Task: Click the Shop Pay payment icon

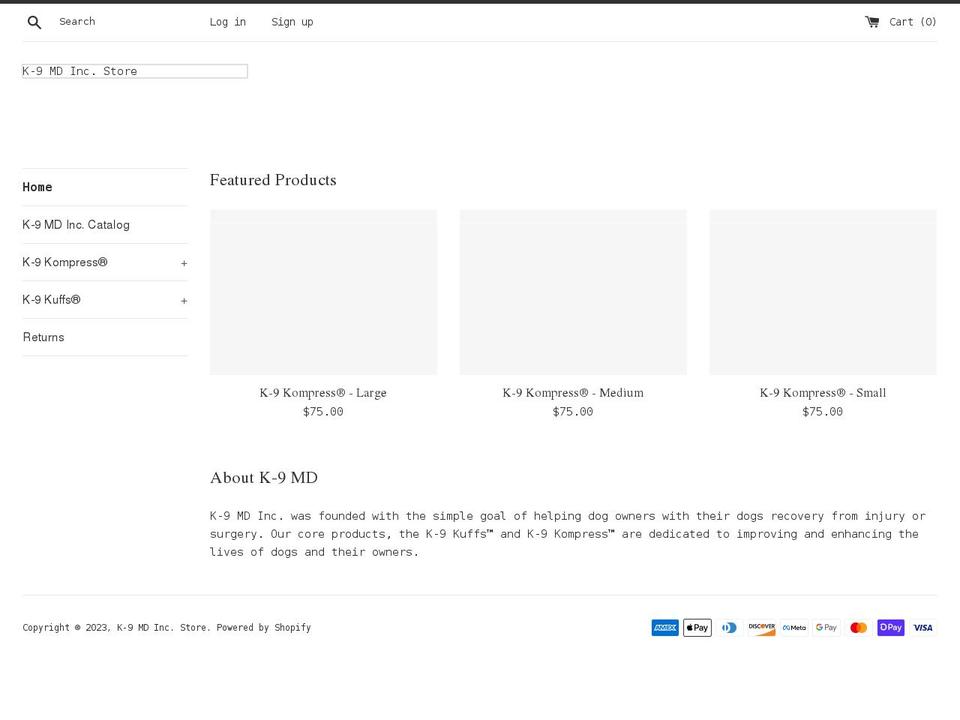Action: tap(891, 628)
